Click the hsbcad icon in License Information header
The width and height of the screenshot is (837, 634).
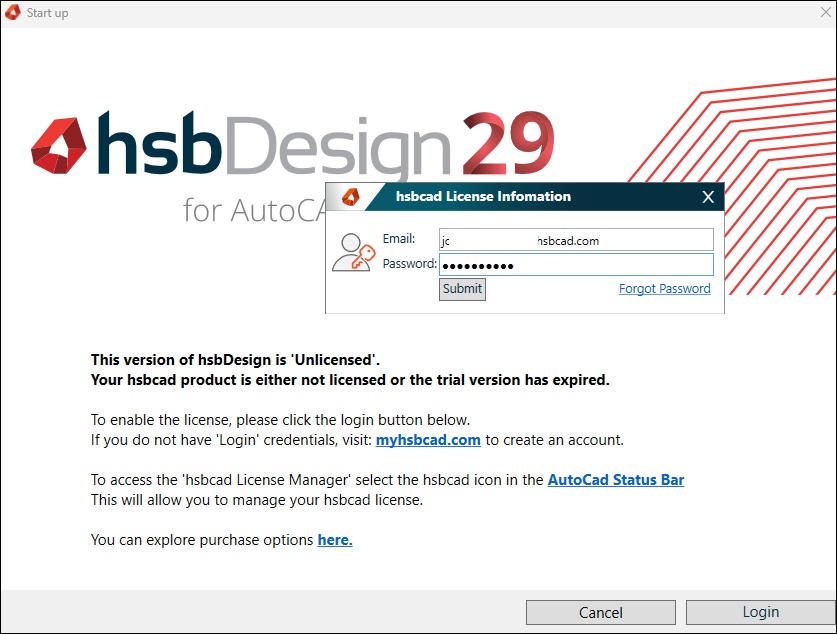coord(351,197)
